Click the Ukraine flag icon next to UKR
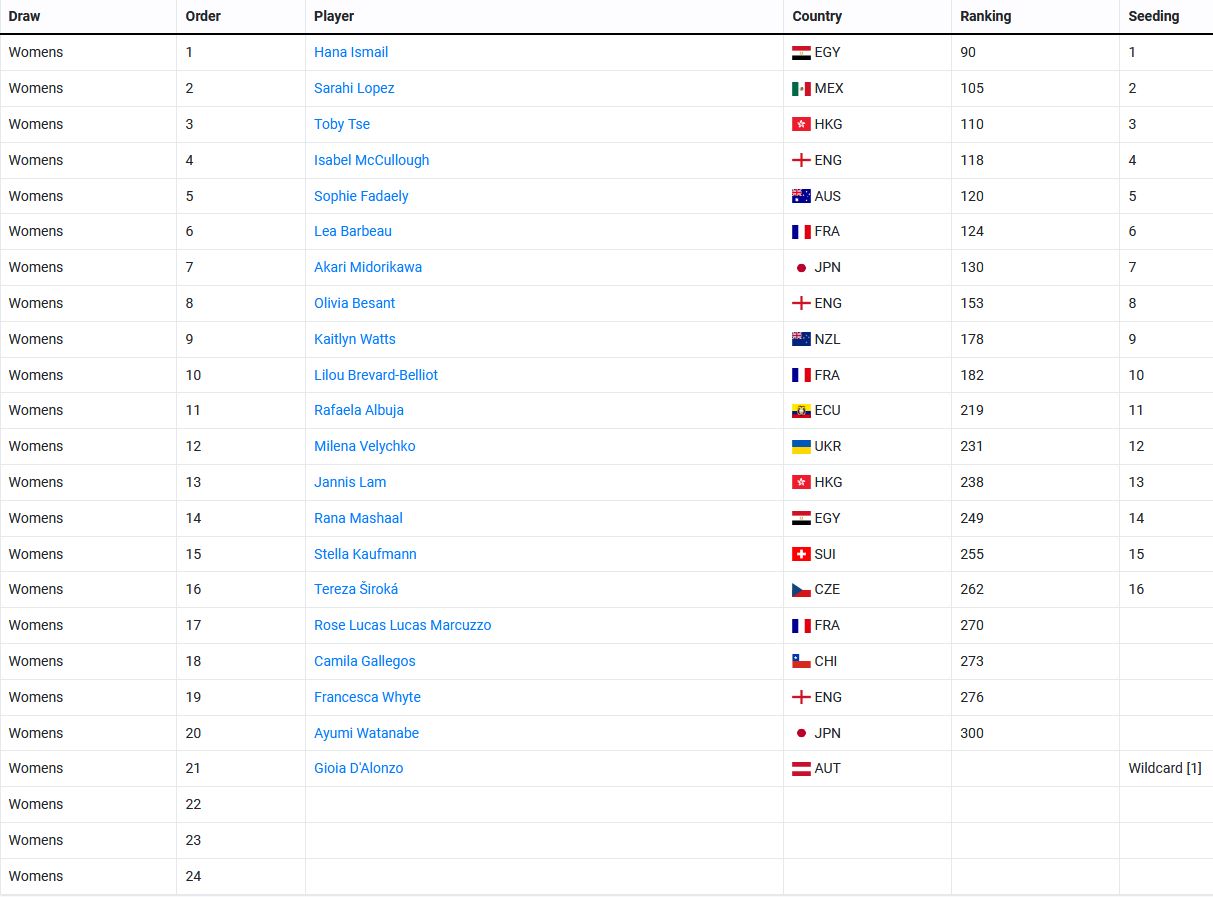Screen dimensions: 1213x897 (x=801, y=447)
